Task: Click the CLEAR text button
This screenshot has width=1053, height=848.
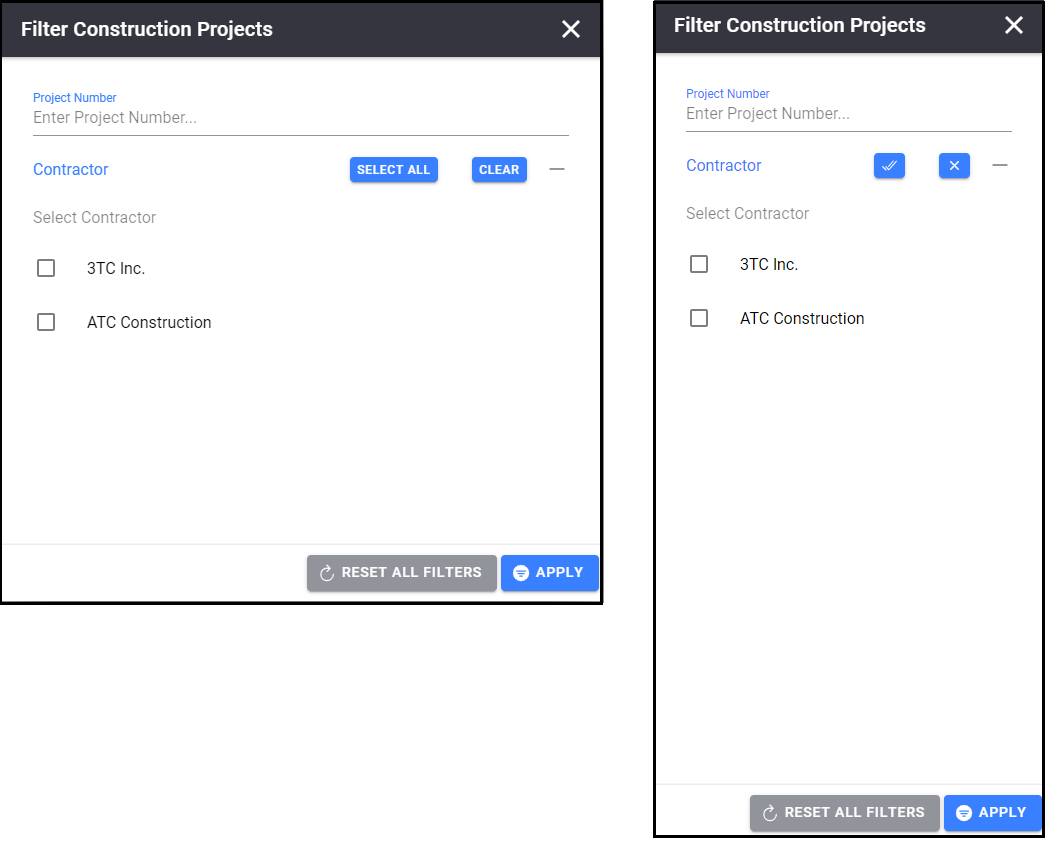Action: pos(499,170)
